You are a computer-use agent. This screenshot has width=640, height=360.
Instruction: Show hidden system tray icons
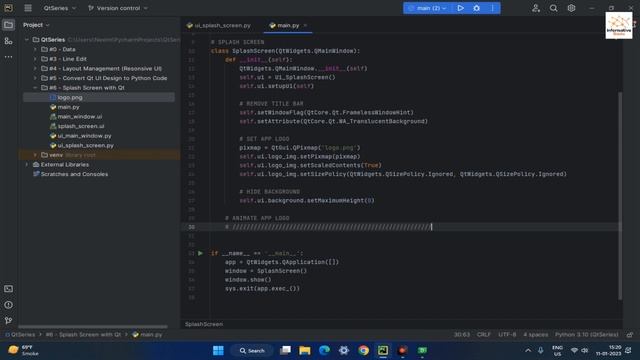[528, 351]
